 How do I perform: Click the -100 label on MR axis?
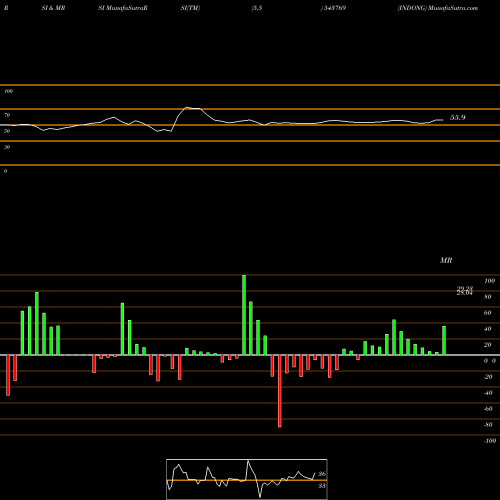pos(490,441)
